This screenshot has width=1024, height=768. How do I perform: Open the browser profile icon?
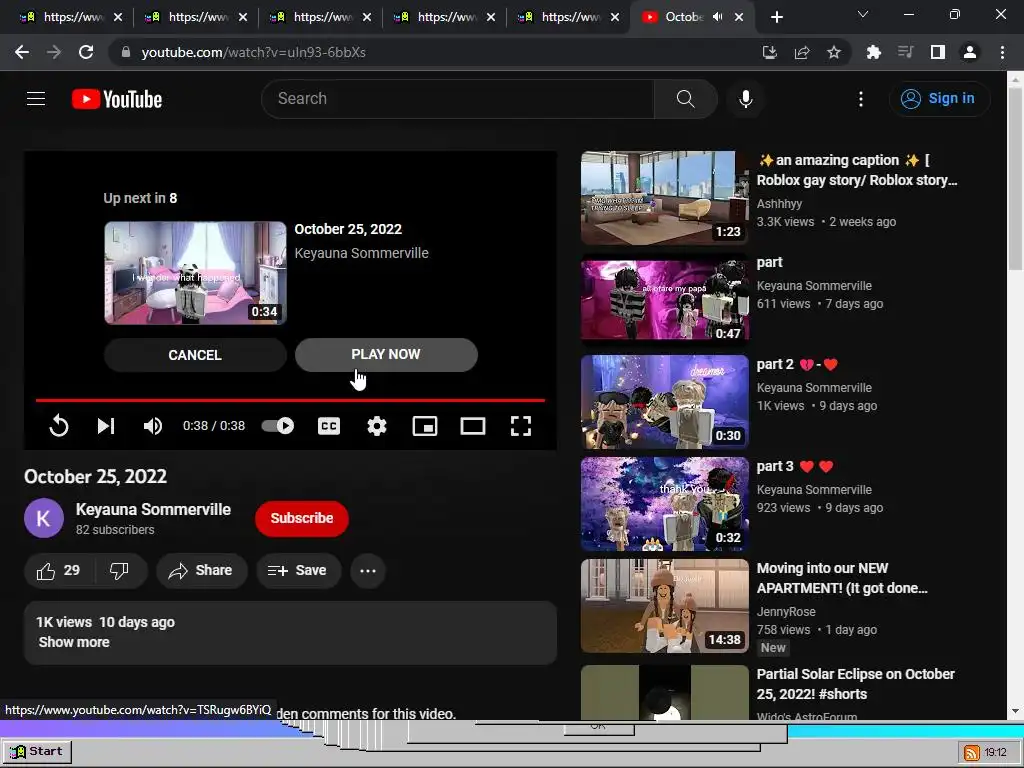point(970,52)
